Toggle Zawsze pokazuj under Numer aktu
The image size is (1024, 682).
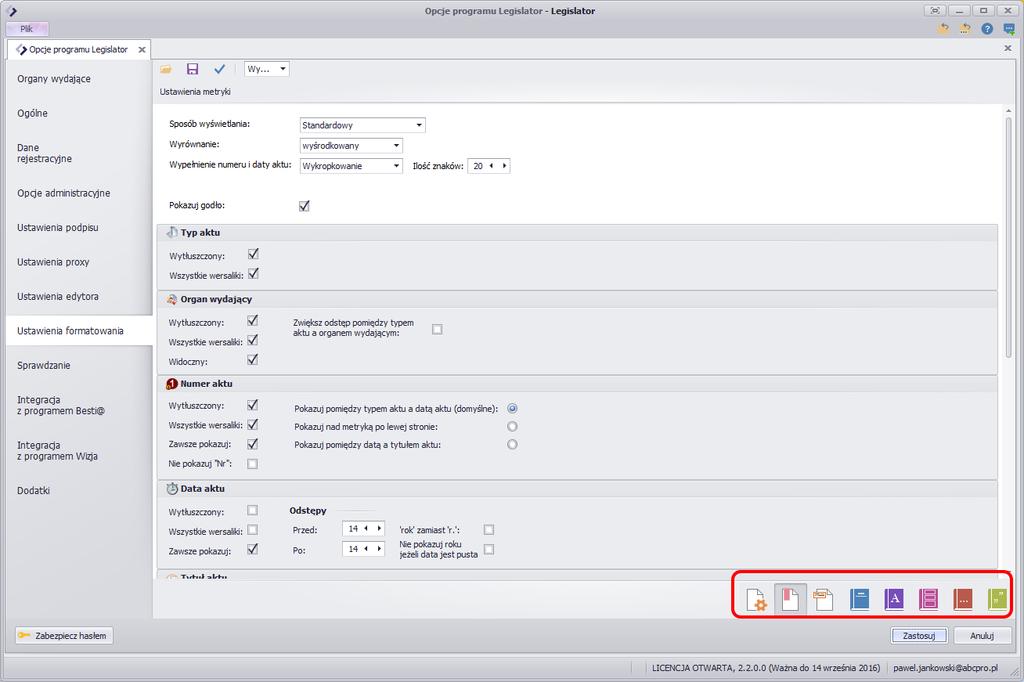[252, 444]
